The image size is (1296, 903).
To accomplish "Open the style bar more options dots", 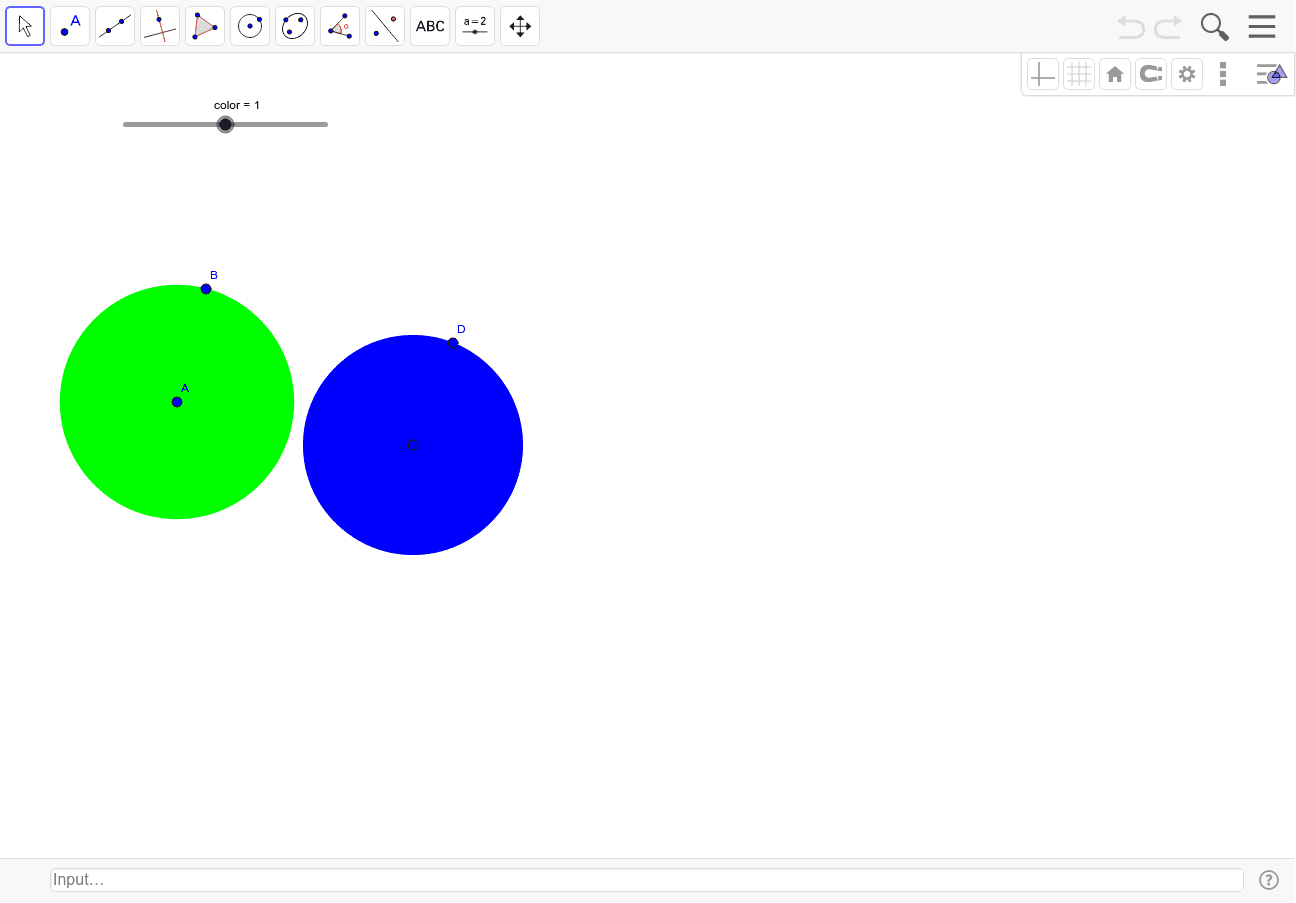I will click(x=1223, y=74).
